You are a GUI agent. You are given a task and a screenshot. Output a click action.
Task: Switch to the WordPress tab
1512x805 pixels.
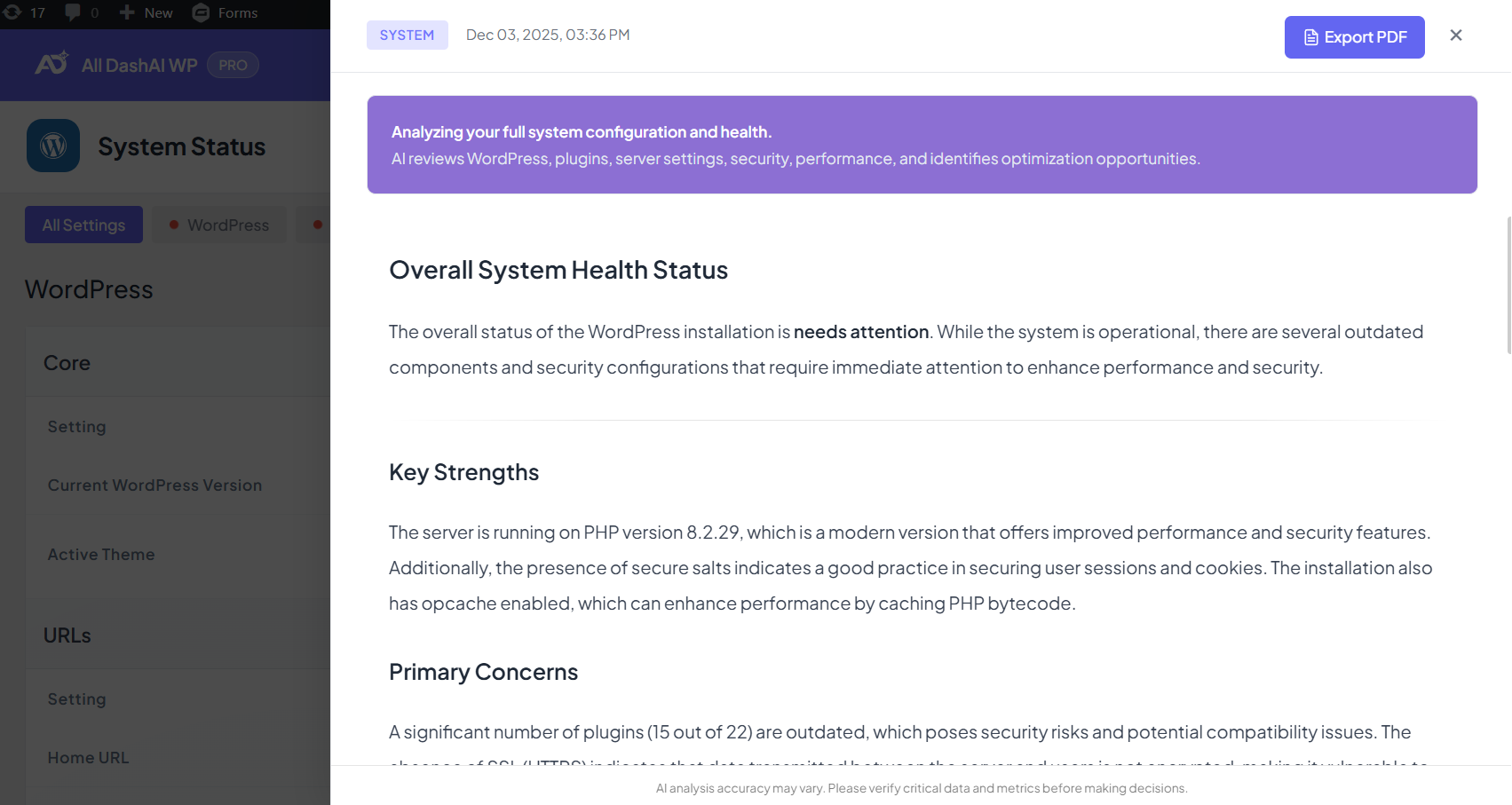pyautogui.click(x=219, y=225)
